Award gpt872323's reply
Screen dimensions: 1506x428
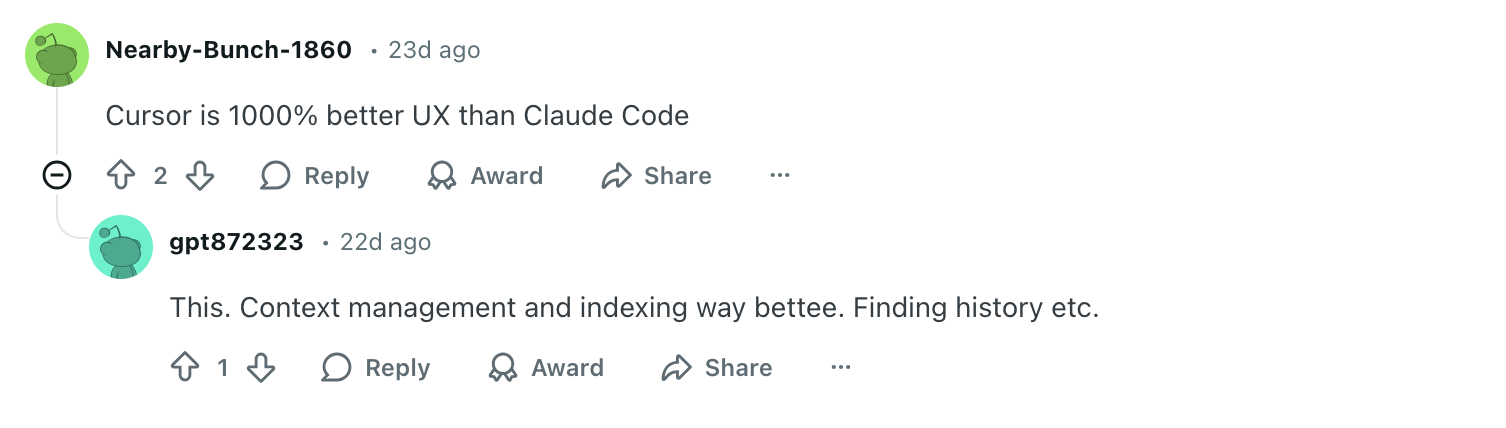(x=546, y=368)
